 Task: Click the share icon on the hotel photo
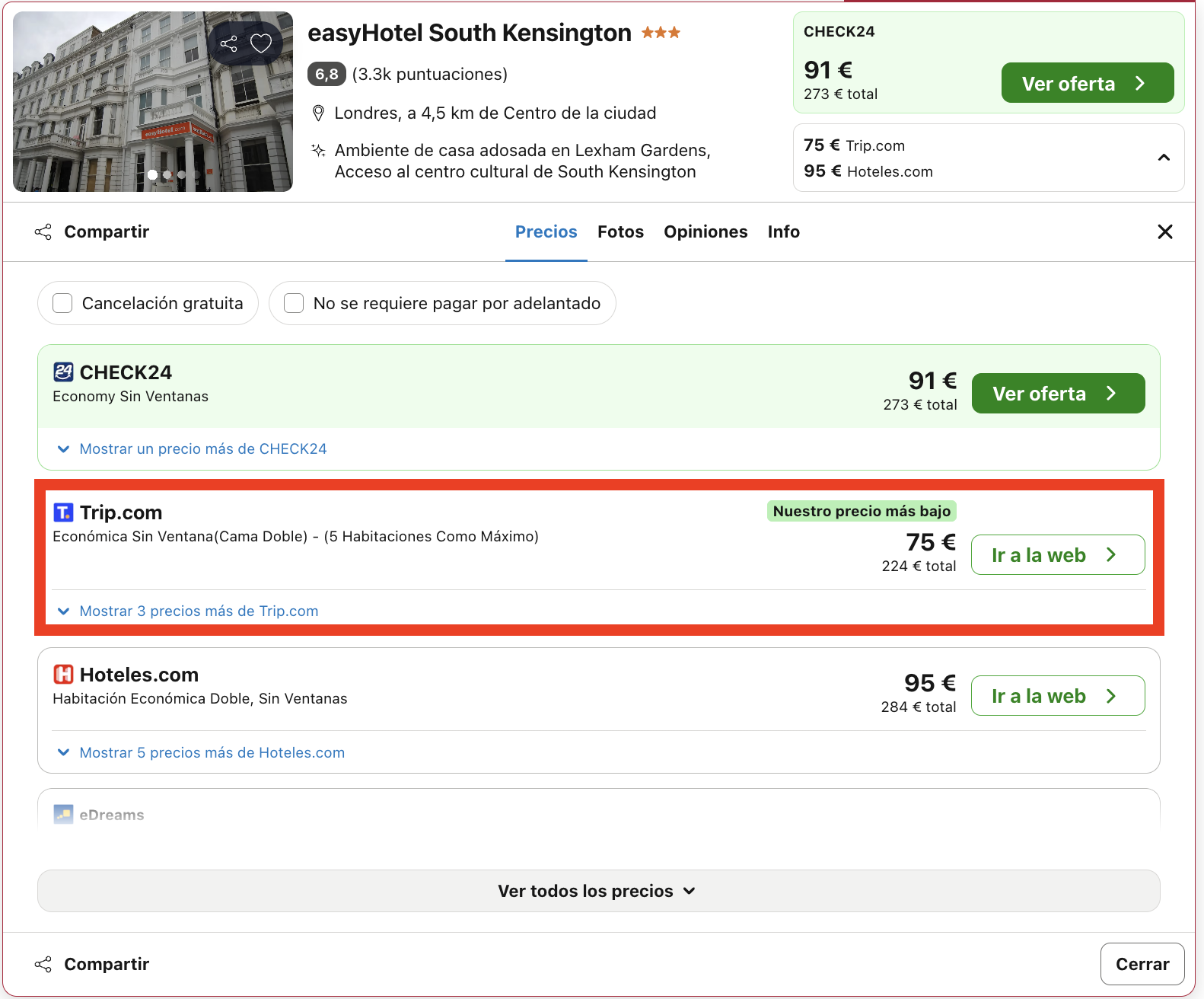[228, 43]
